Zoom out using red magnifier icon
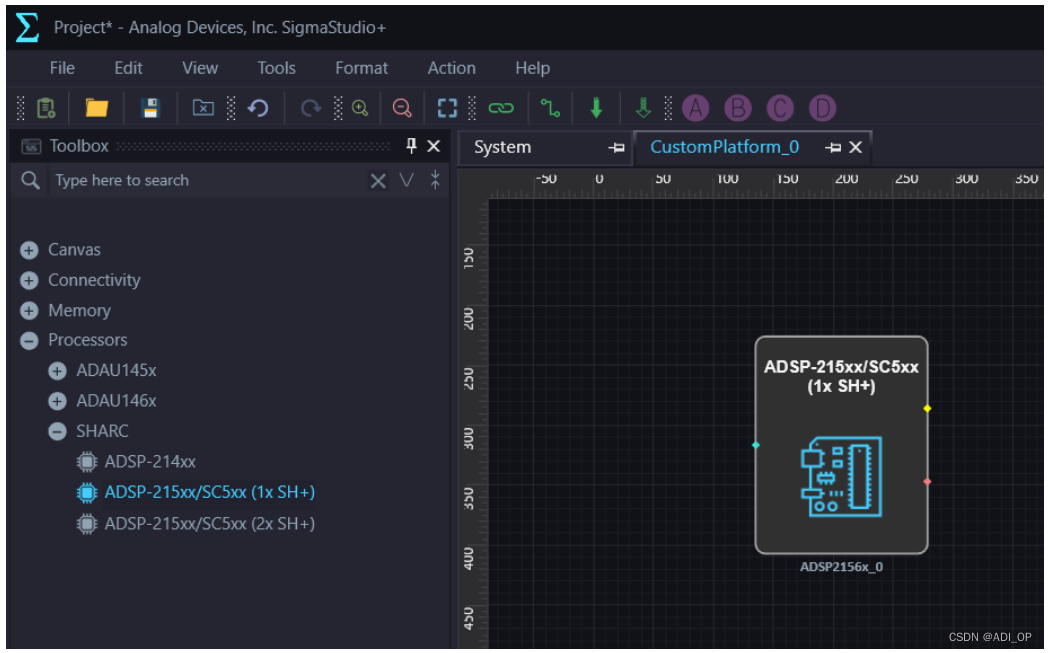The width and height of the screenshot is (1048, 653). (402, 108)
